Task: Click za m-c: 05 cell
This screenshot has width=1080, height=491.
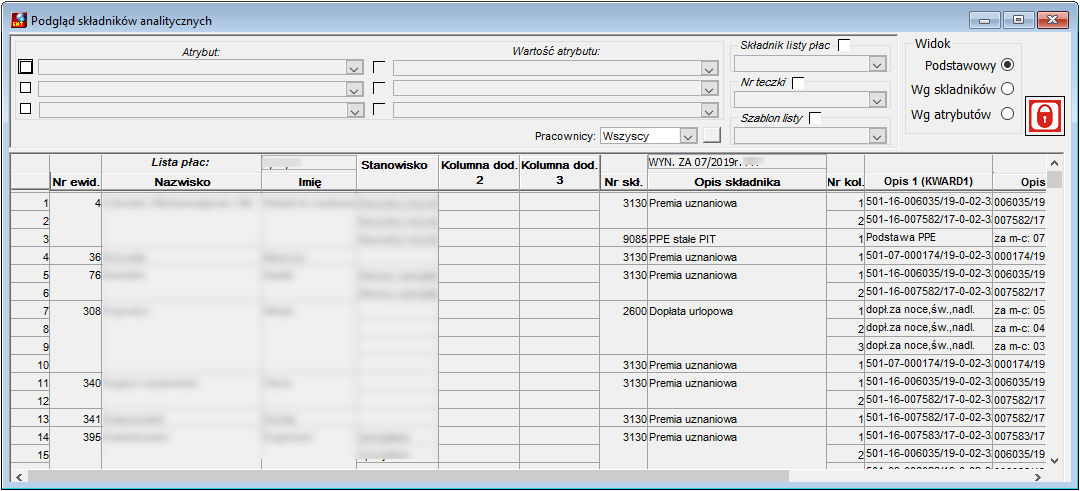Action: pos(1019,311)
